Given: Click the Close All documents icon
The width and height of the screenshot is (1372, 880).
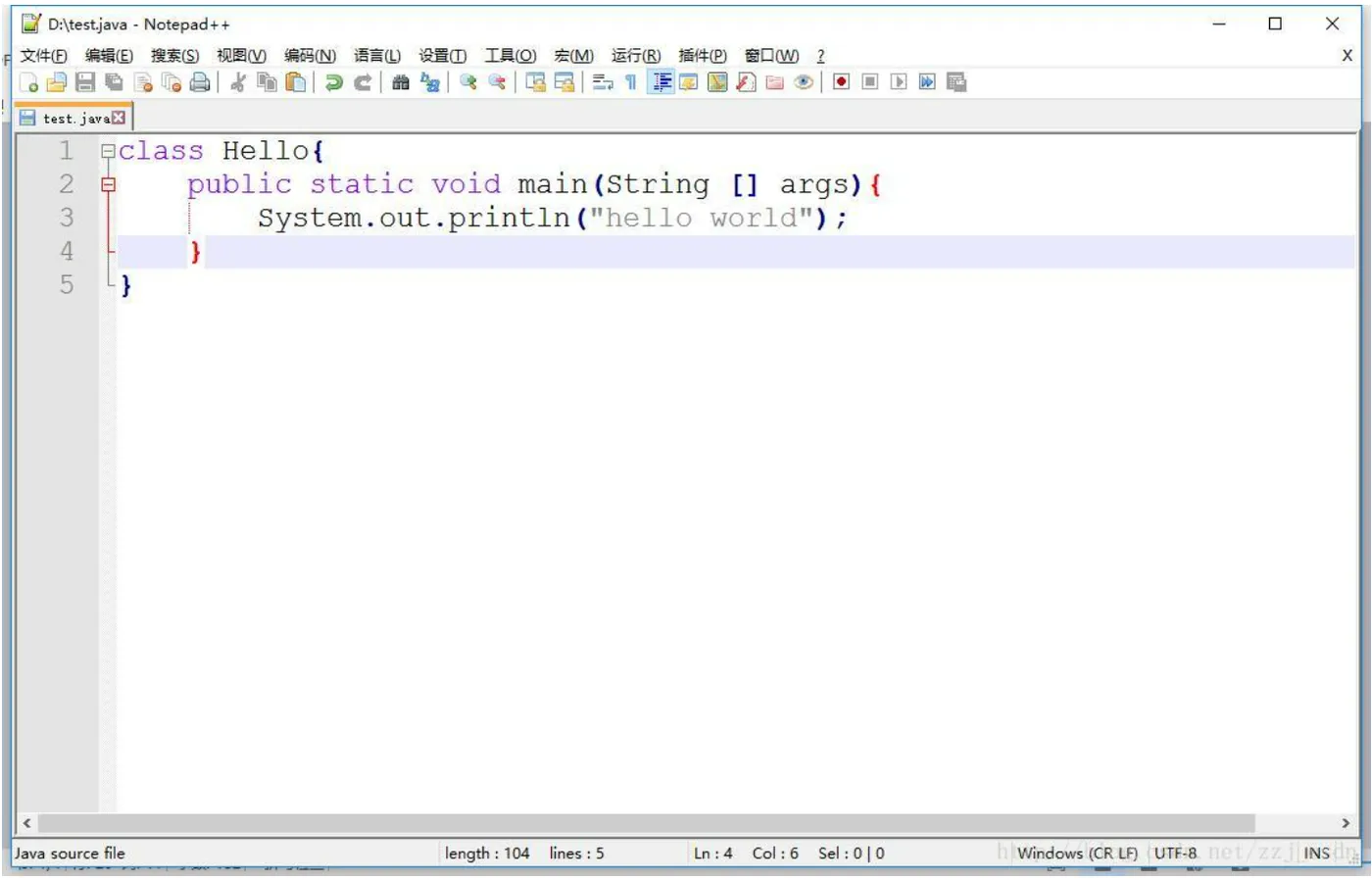Looking at the screenshot, I should point(171,82).
